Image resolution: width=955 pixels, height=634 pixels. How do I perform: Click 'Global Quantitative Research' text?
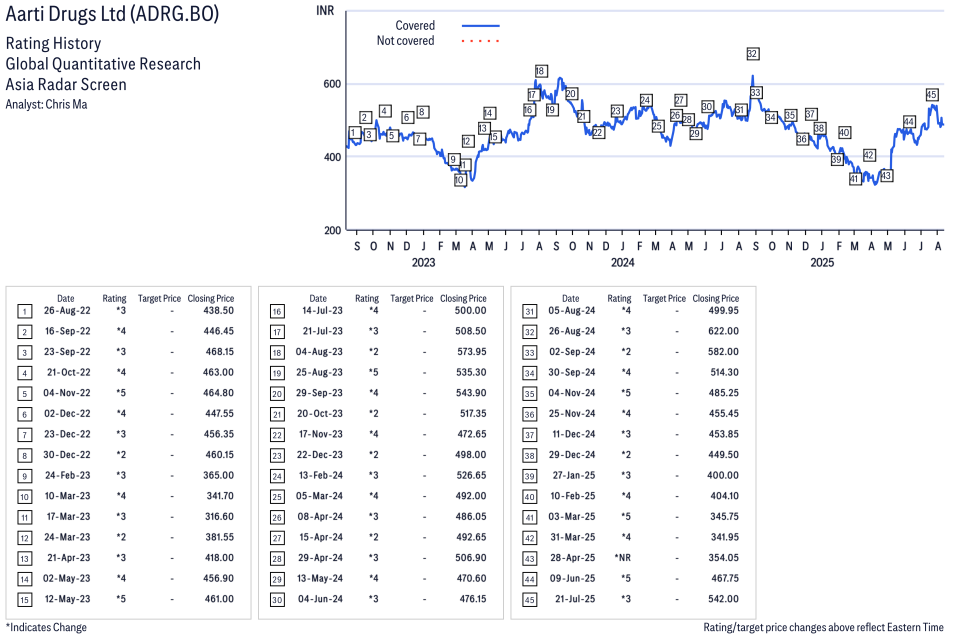click(103, 64)
